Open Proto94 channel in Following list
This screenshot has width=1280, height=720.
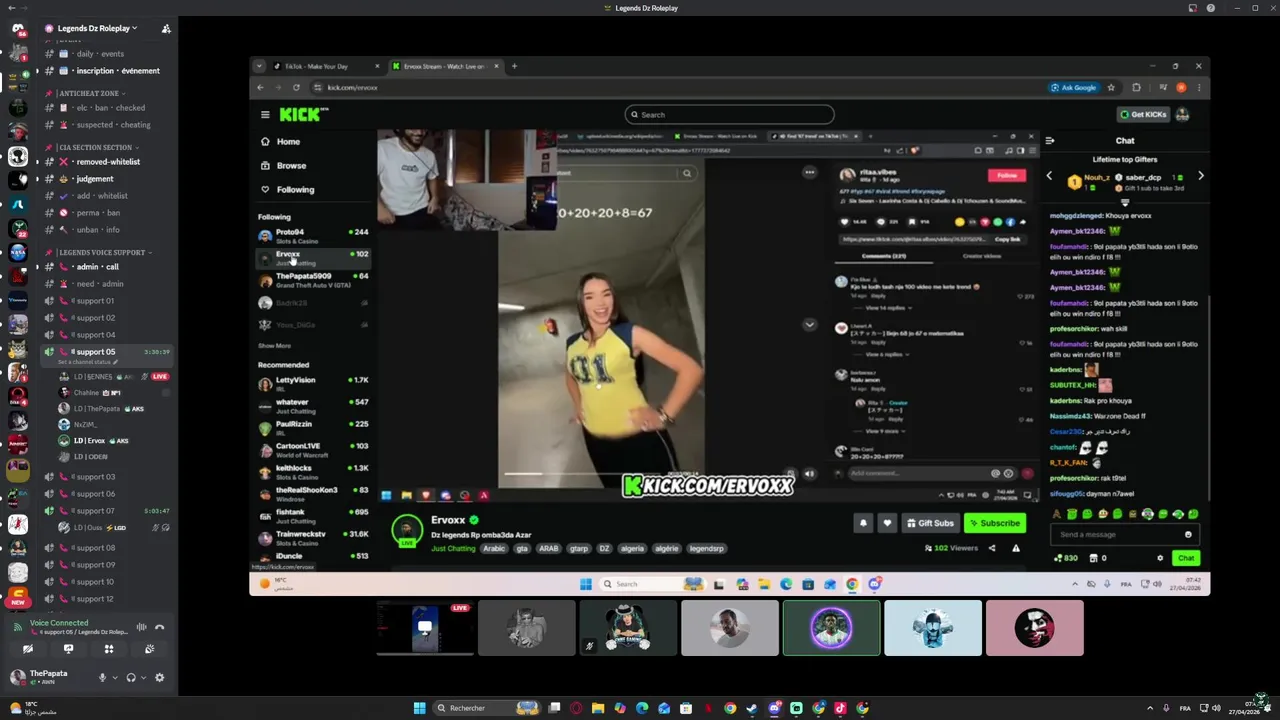pyautogui.click(x=313, y=236)
